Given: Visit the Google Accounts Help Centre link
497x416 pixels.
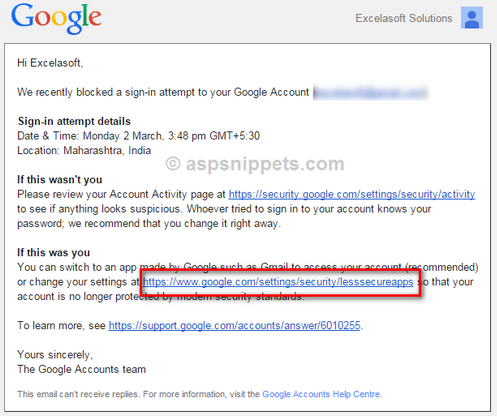Looking at the screenshot, I should (x=321, y=394).
